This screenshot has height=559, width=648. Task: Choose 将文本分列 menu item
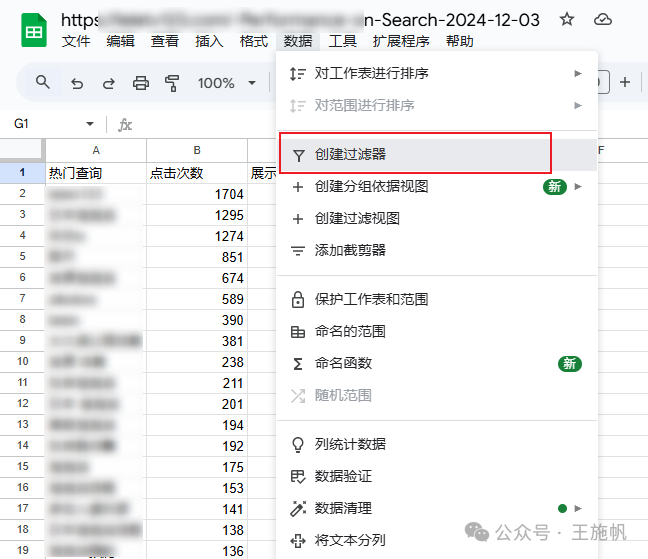click(x=437, y=540)
